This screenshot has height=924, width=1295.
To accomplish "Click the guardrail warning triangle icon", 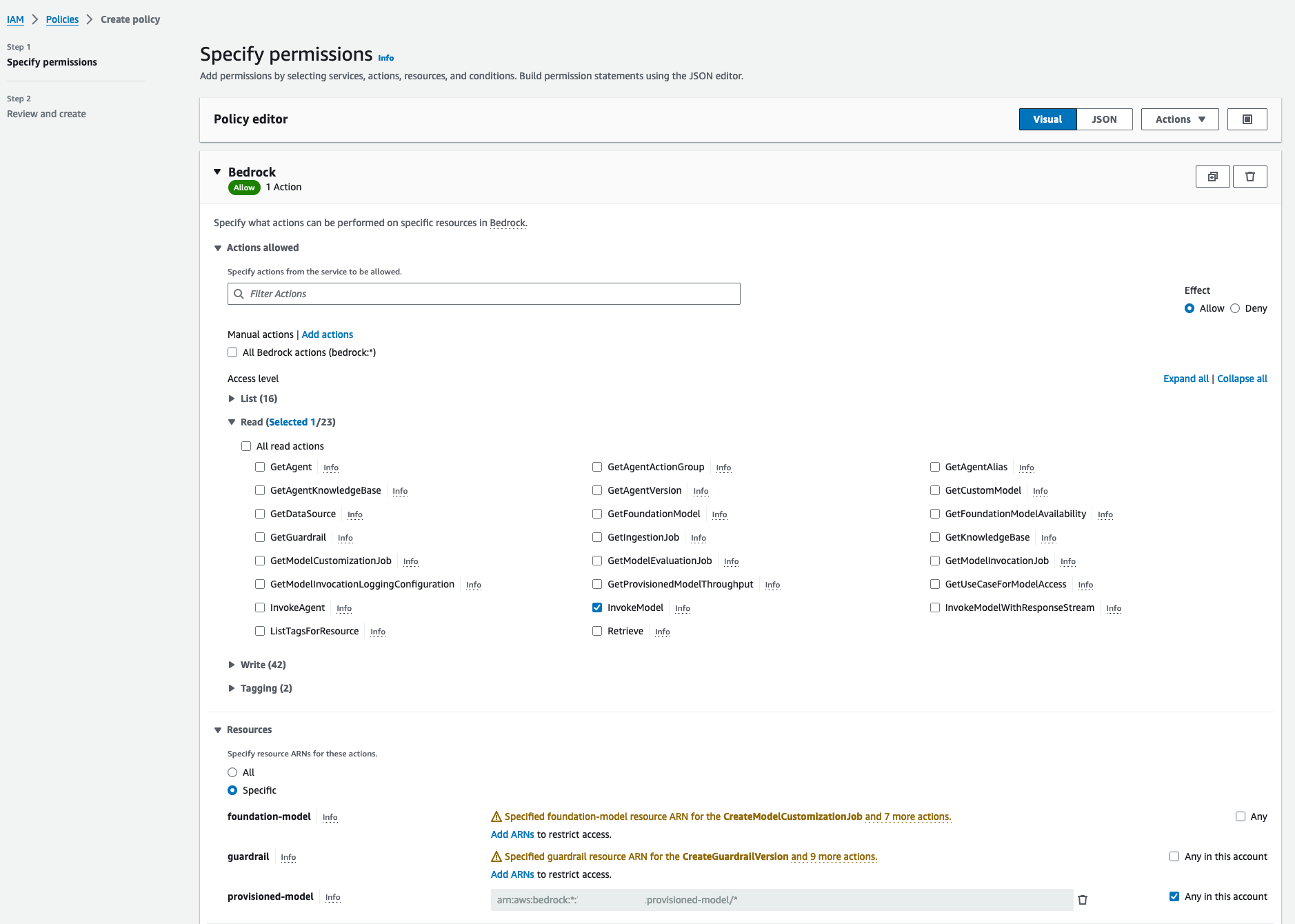I will 496,857.
